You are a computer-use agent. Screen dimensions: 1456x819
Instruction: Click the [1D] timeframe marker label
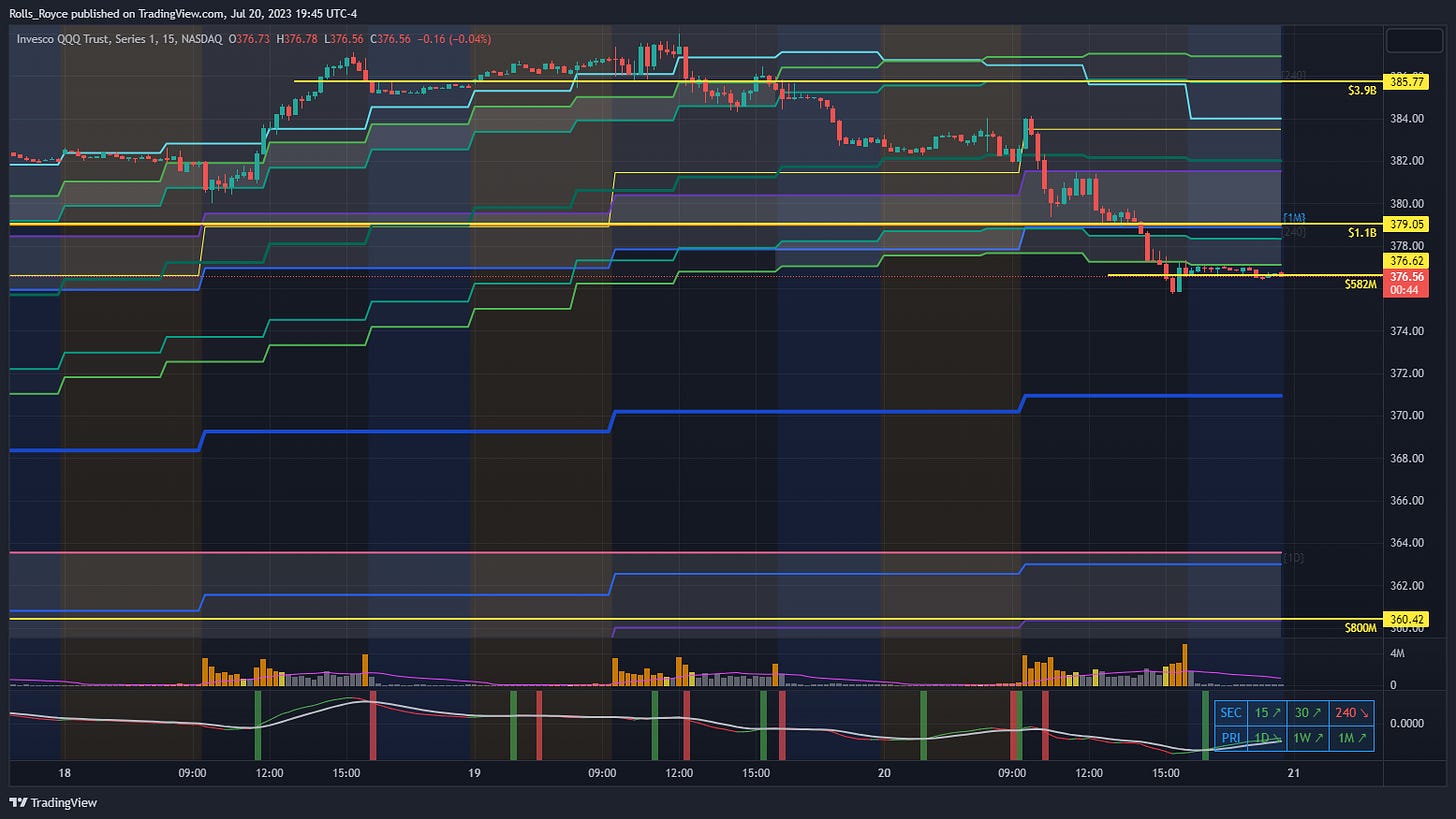[1293, 557]
